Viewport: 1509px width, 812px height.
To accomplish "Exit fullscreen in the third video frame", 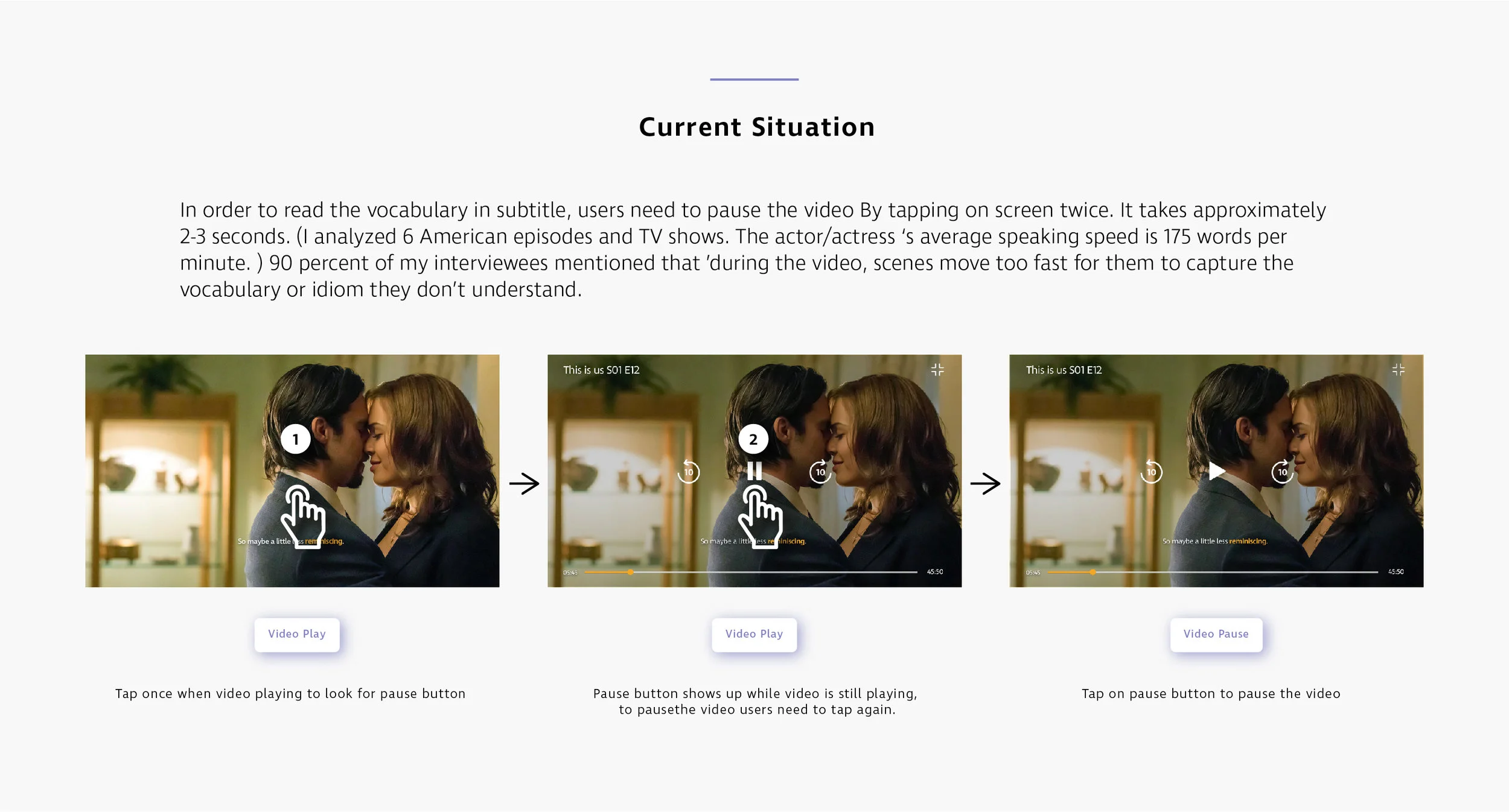I will [1398, 370].
